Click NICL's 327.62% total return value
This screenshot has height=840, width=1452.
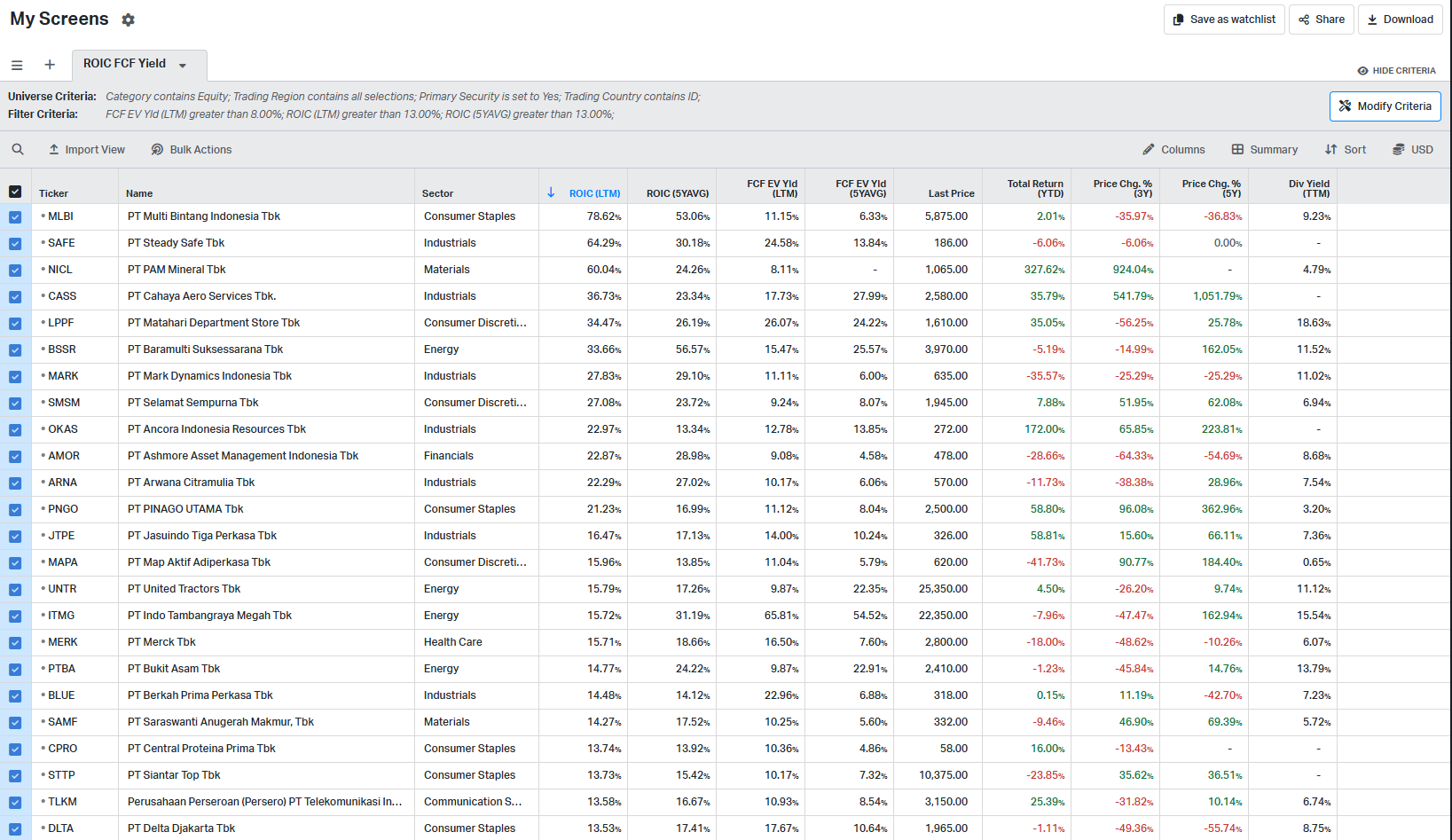coord(1044,270)
